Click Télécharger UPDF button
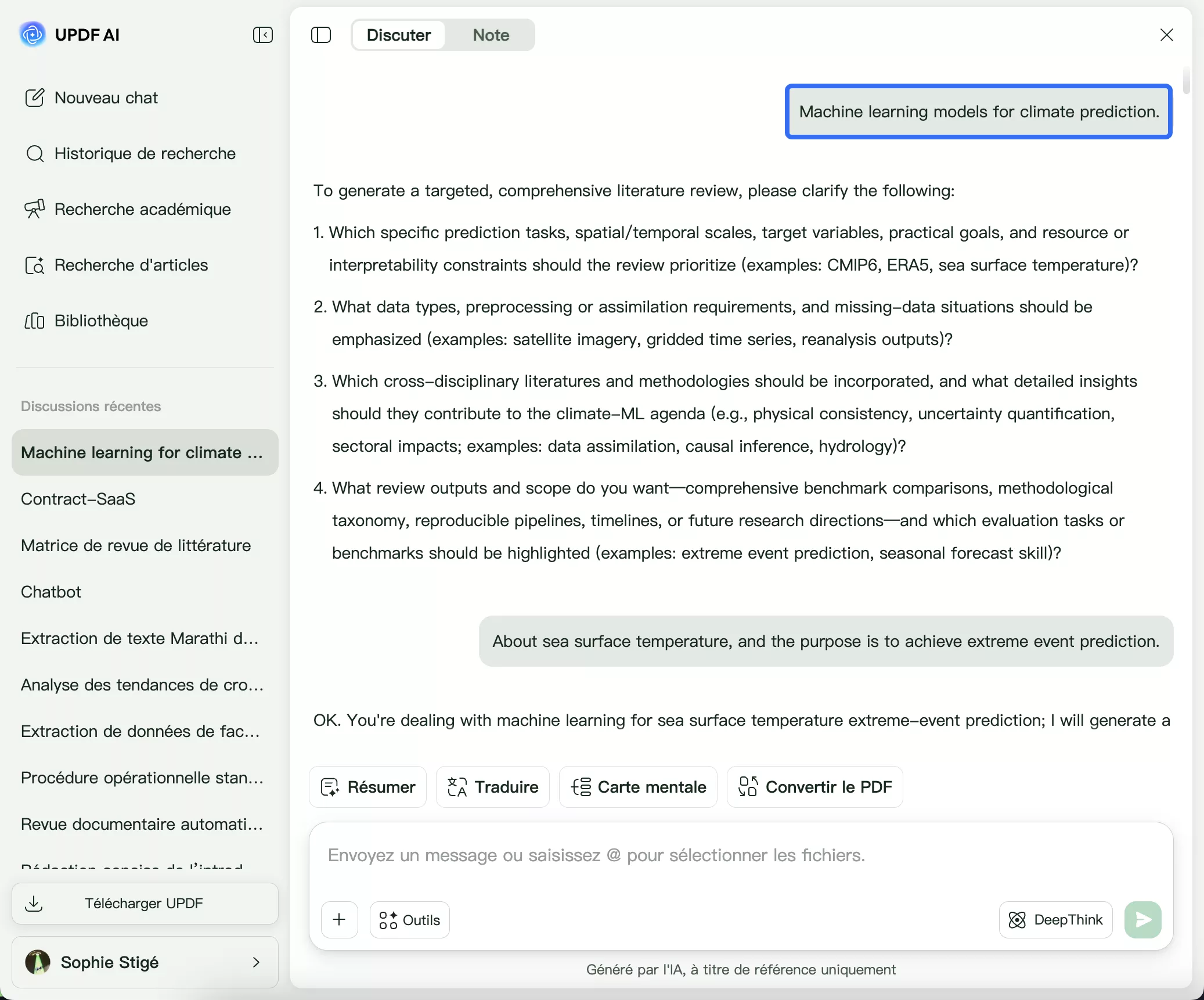 [x=145, y=903]
